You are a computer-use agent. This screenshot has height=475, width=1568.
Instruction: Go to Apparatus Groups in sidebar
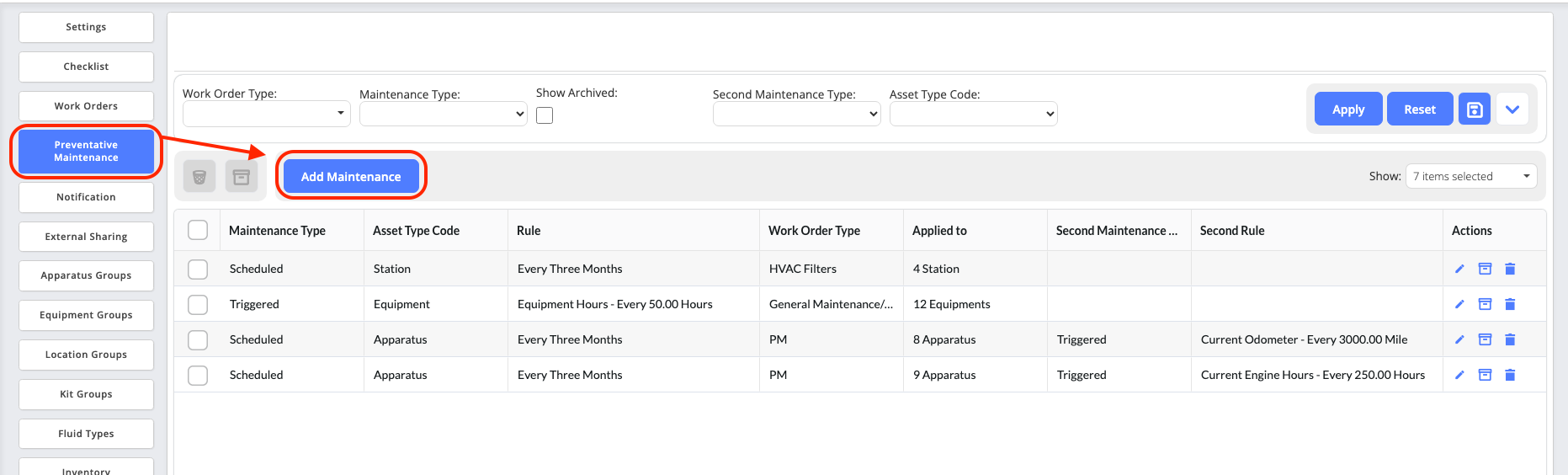[x=86, y=275]
